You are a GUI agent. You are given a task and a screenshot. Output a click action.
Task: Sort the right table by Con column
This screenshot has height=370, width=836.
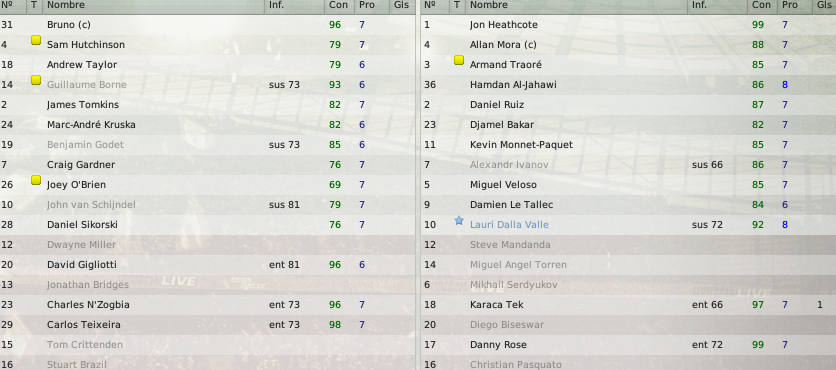tap(761, 5)
